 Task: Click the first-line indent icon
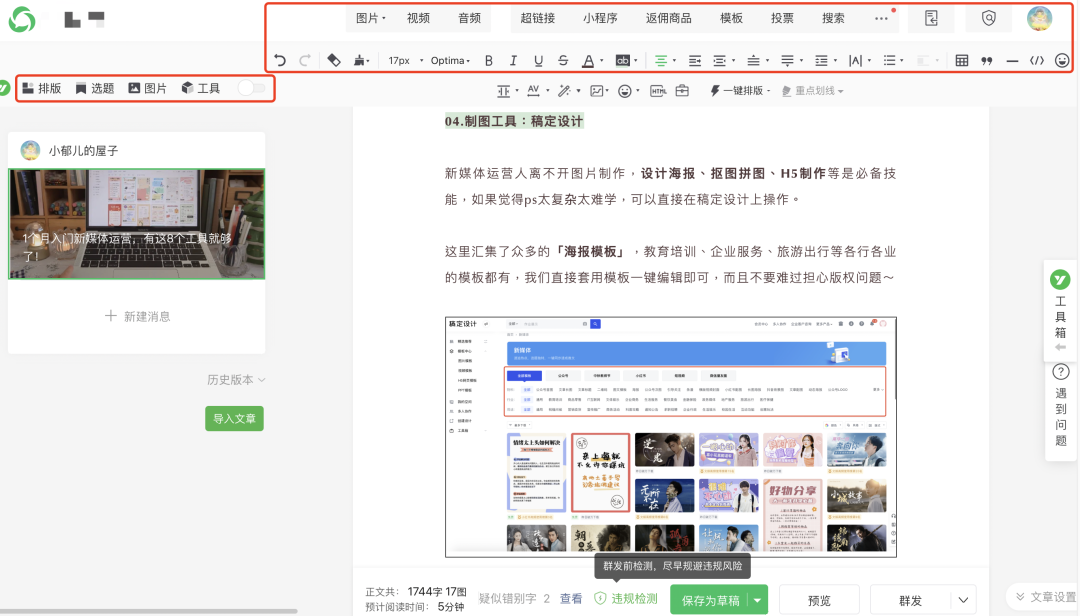[x=695, y=61]
